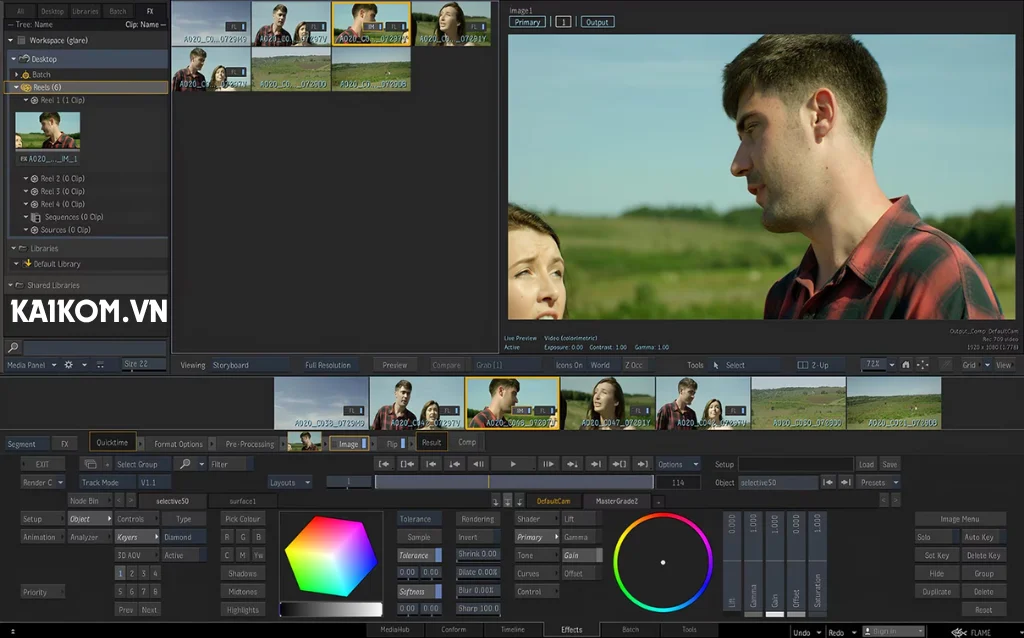
Task: Collapse the Reels (6) tree node
Action: [16, 88]
